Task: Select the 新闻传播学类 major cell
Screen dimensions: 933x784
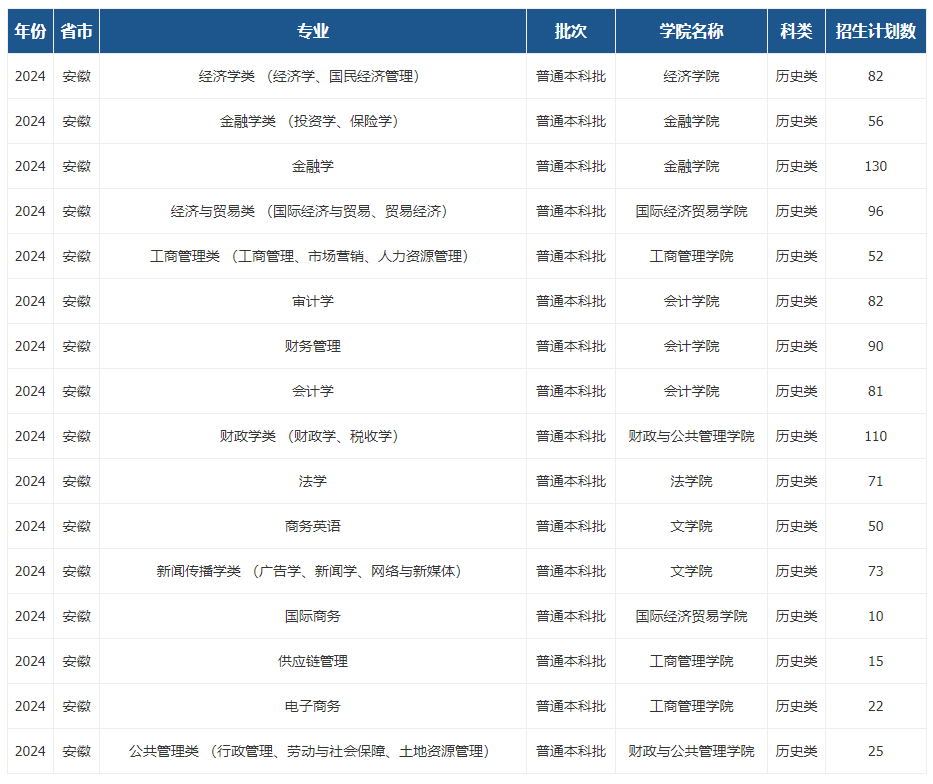Action: click(x=313, y=572)
